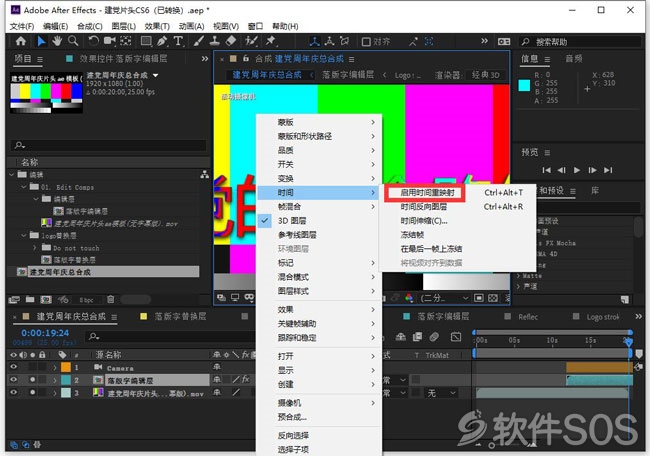Click the new folder icon in project panel
Image resolution: width=650 pixels, height=456 pixels.
[x=30, y=299]
